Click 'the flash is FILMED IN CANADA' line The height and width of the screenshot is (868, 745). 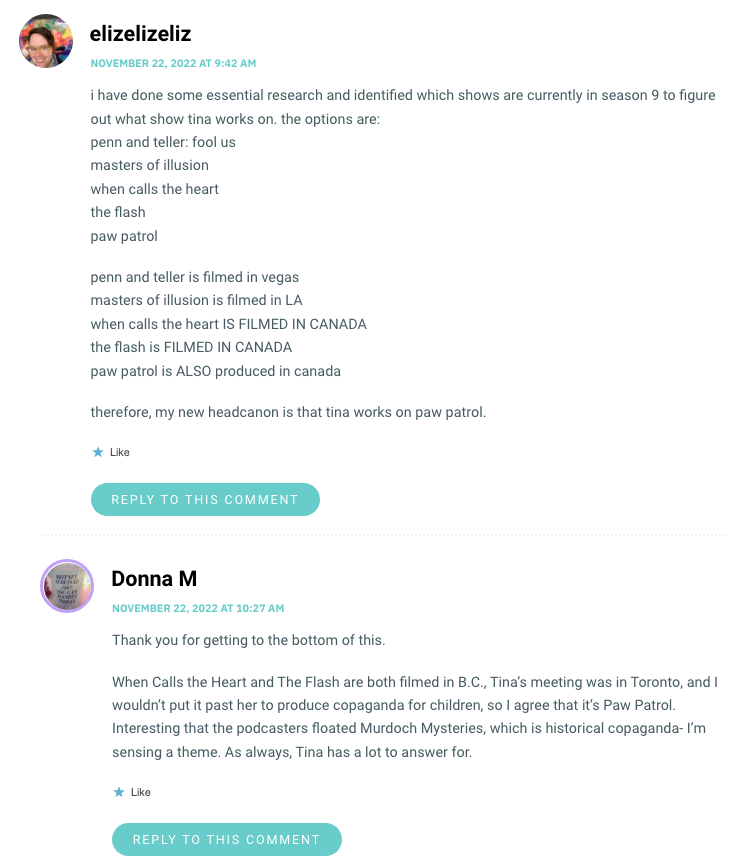coord(192,348)
